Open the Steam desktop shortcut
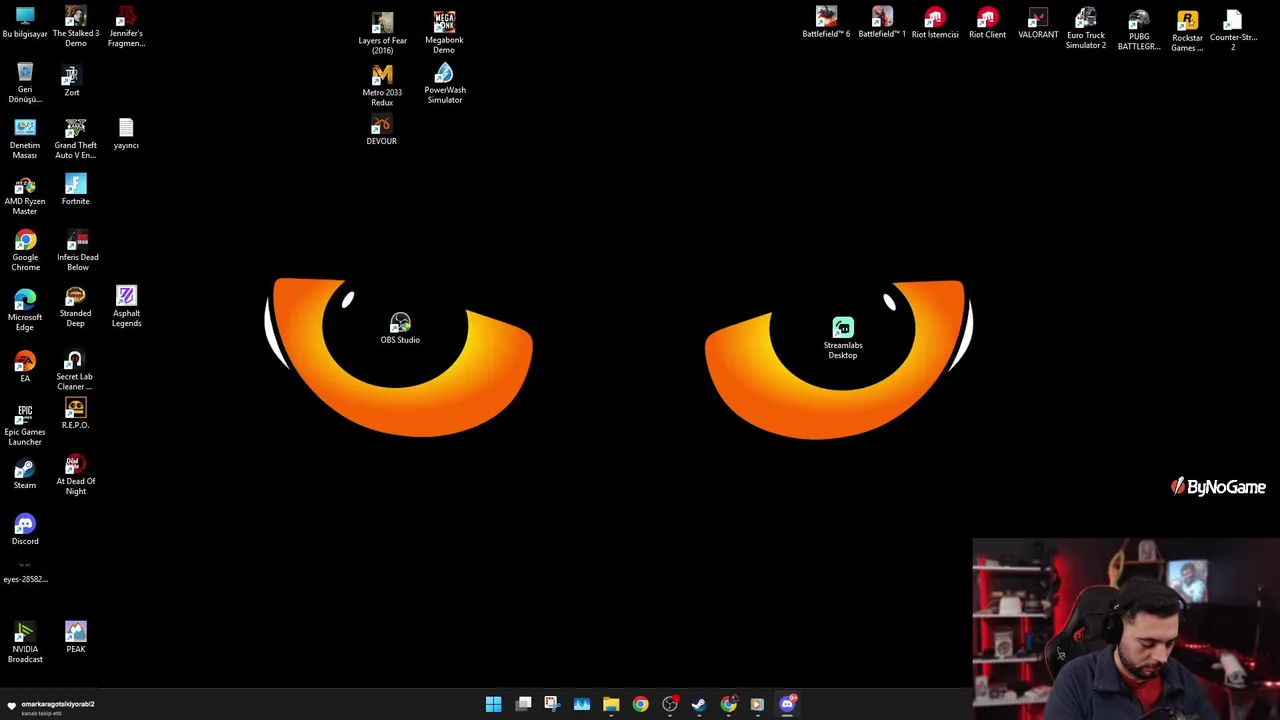Viewport: 1280px width, 720px height. [25, 474]
